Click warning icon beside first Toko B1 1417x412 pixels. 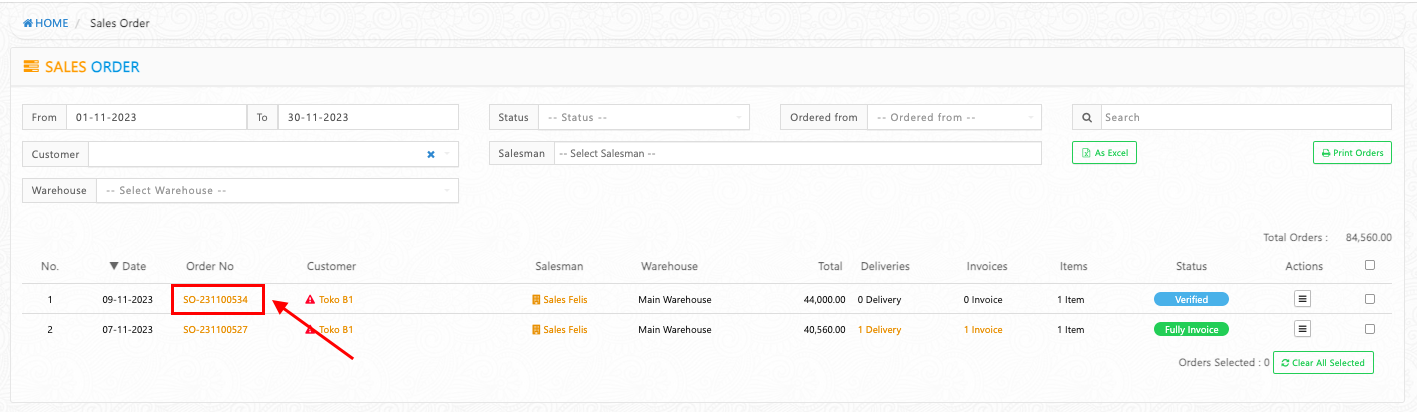pos(310,300)
